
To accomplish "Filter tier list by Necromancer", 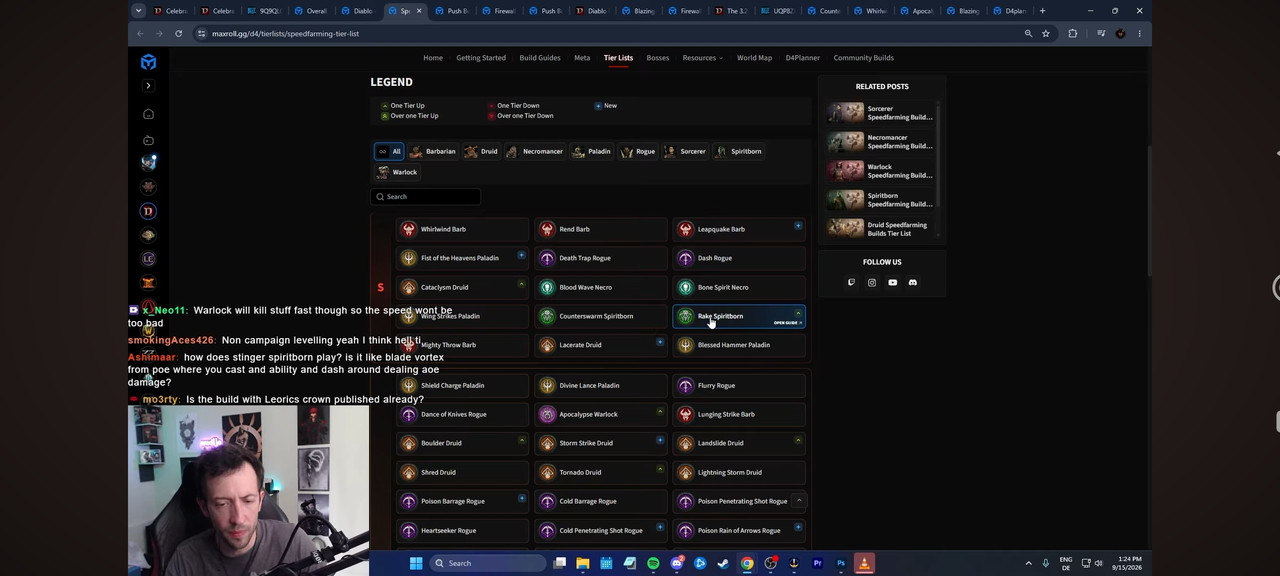I will click(x=534, y=151).
